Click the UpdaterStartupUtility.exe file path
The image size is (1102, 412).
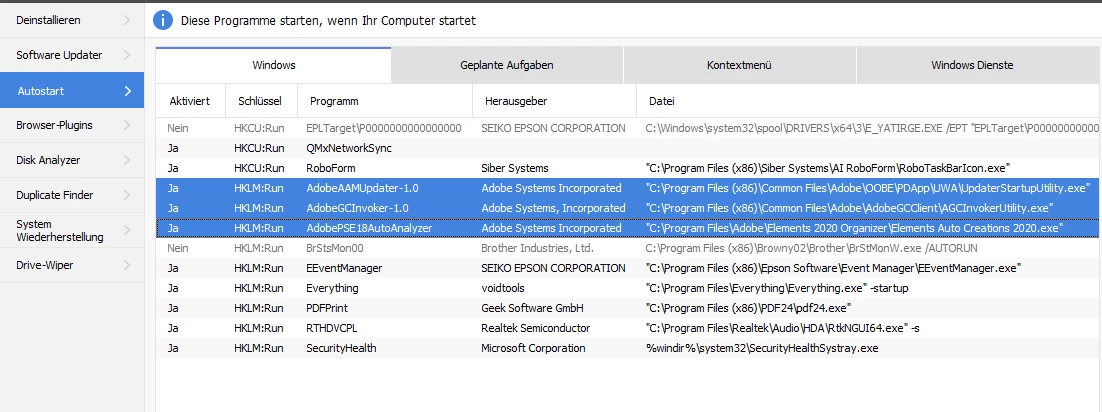click(867, 188)
